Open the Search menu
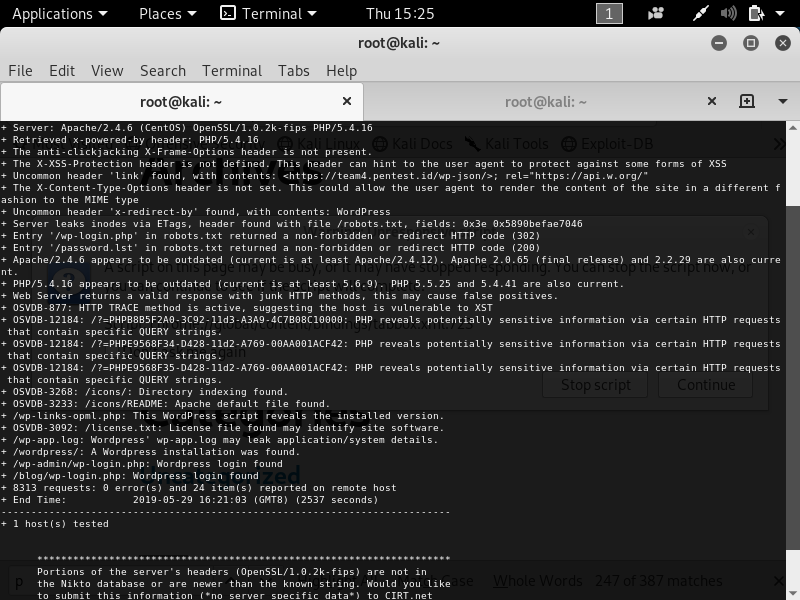The width and height of the screenshot is (800, 600). tap(163, 70)
